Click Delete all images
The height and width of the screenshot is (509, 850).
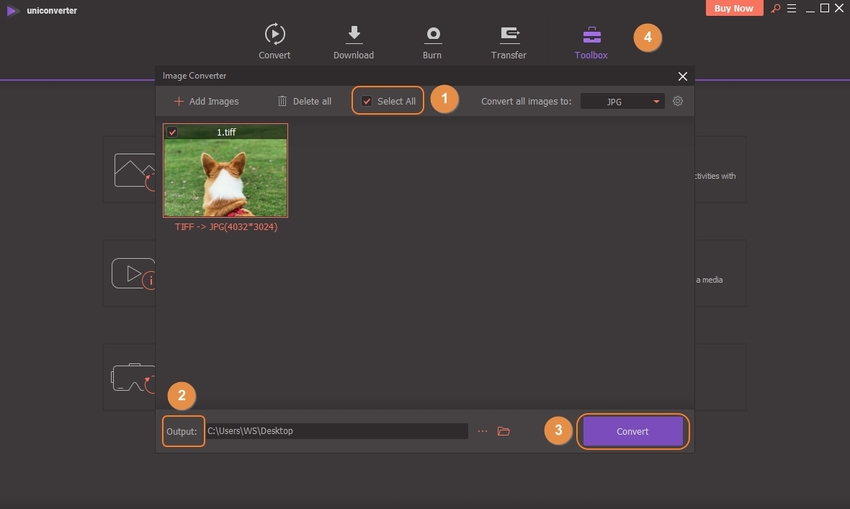[304, 101]
